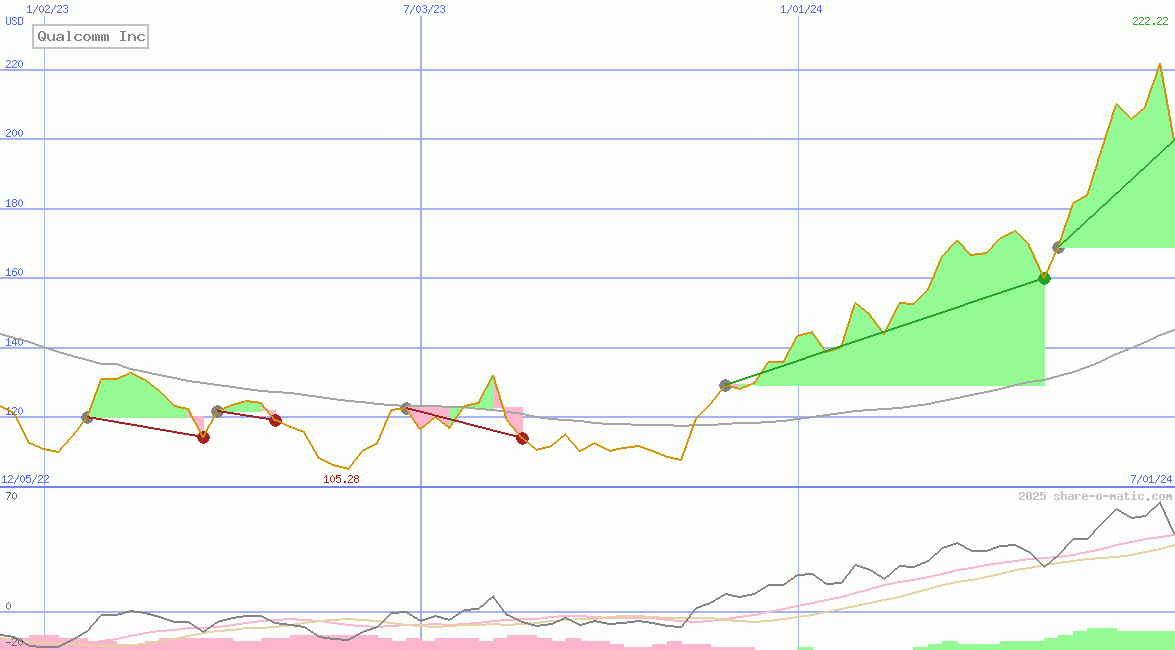Select the second red marker on the downtrend line

[x=276, y=420]
